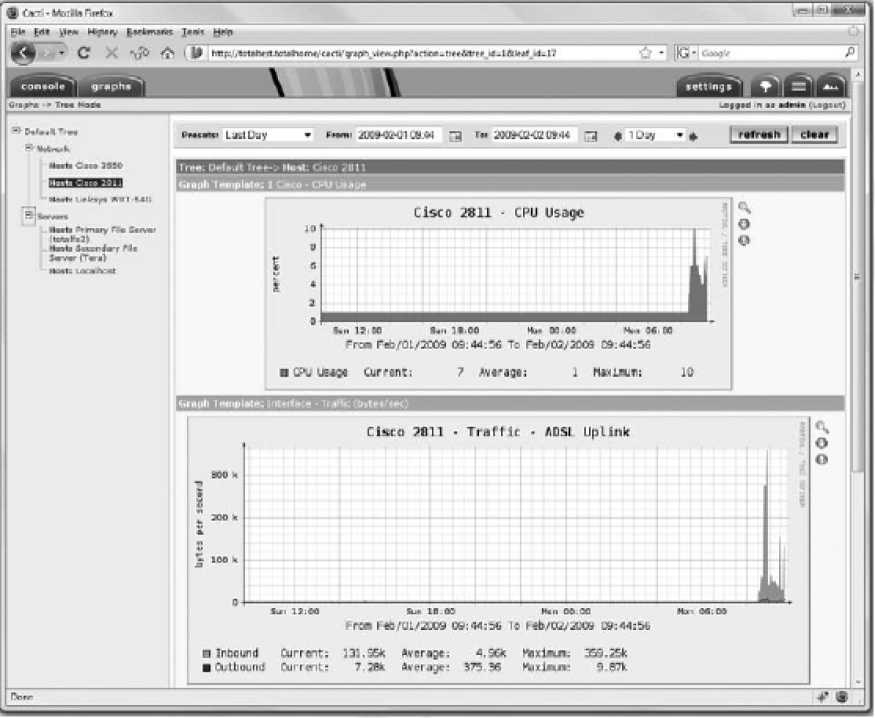Bookmark page with star icon
875x718 pixels.
coord(646,53)
